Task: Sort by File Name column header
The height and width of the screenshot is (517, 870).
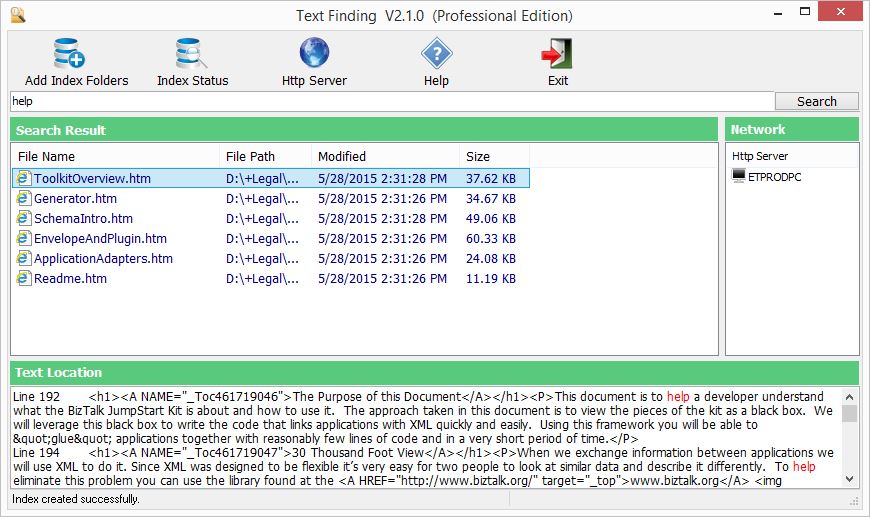Action: pos(115,156)
